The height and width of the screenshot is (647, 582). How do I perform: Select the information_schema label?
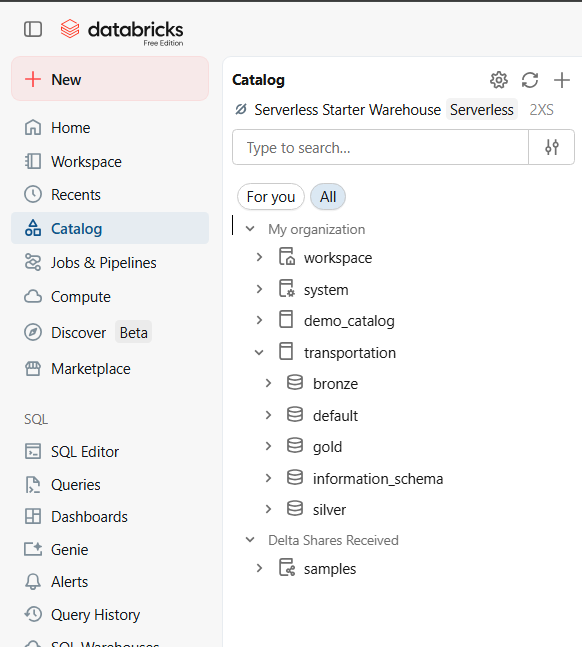pos(378,479)
